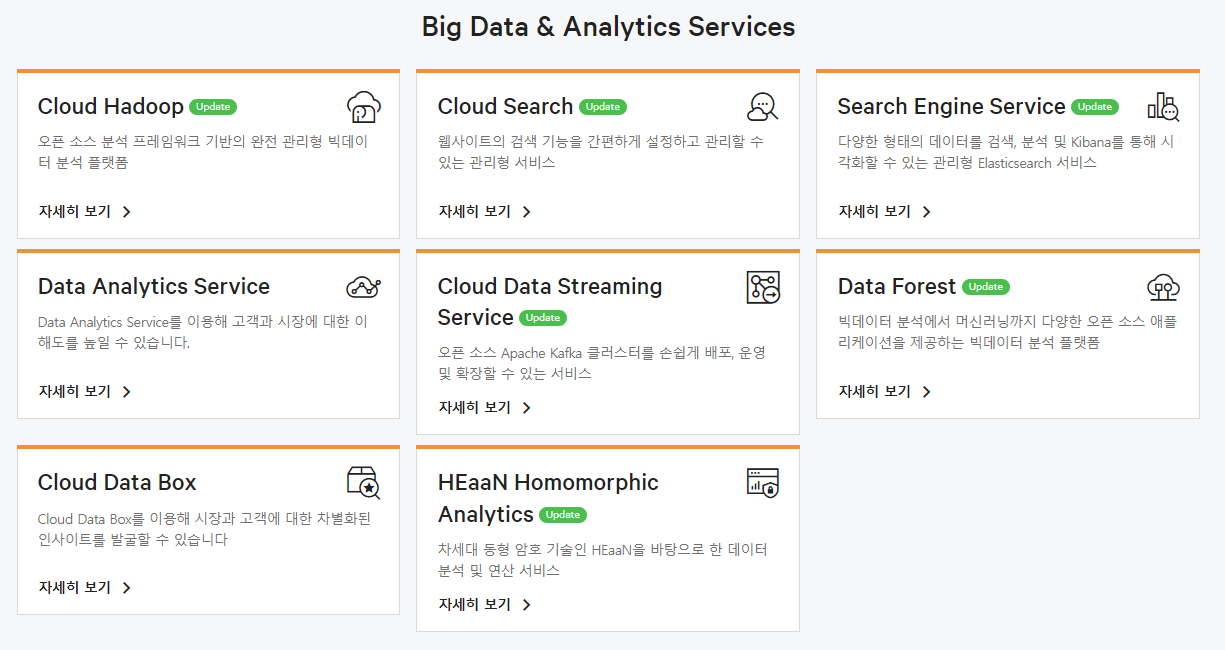Select the Search Engine Service title

pos(952,107)
